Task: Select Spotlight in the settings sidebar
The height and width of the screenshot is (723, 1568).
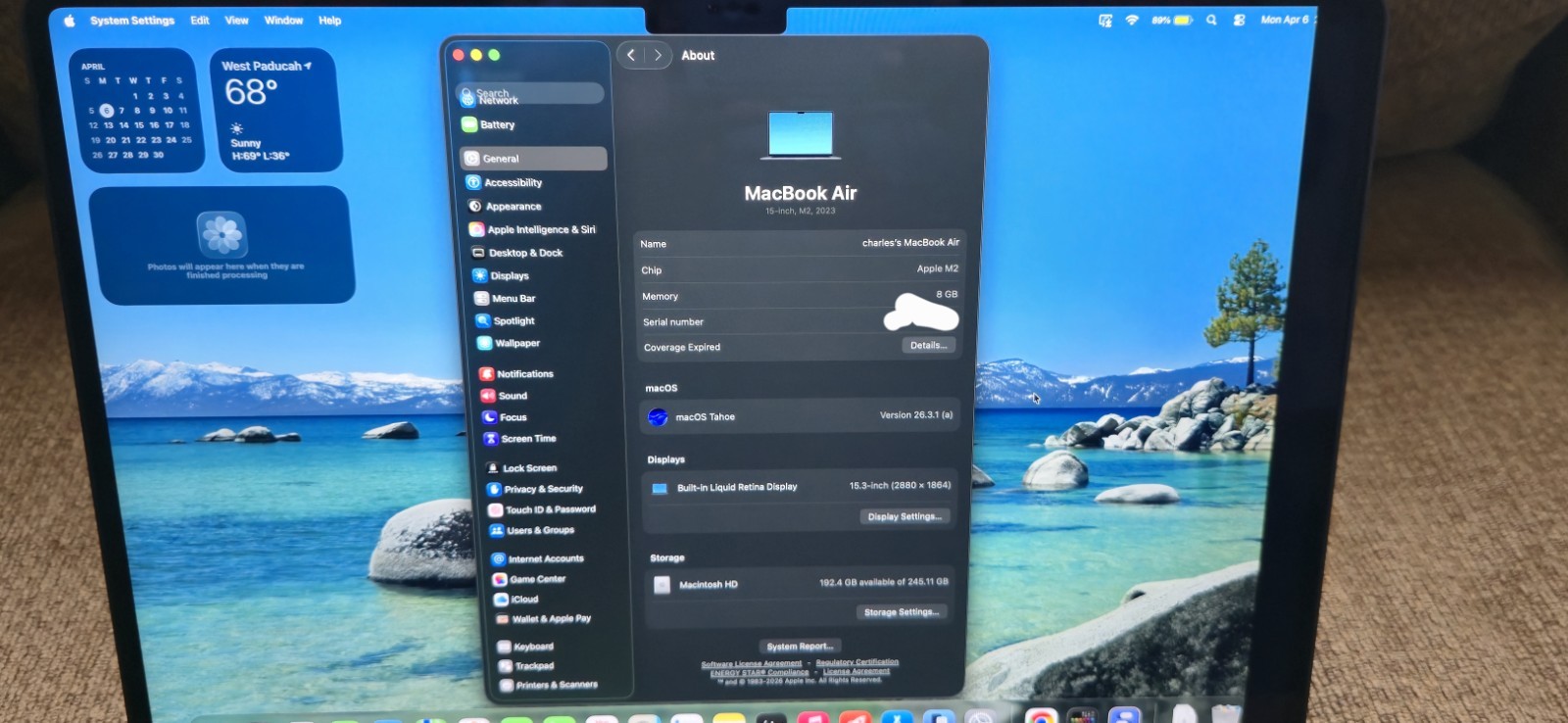Action: tap(505, 321)
